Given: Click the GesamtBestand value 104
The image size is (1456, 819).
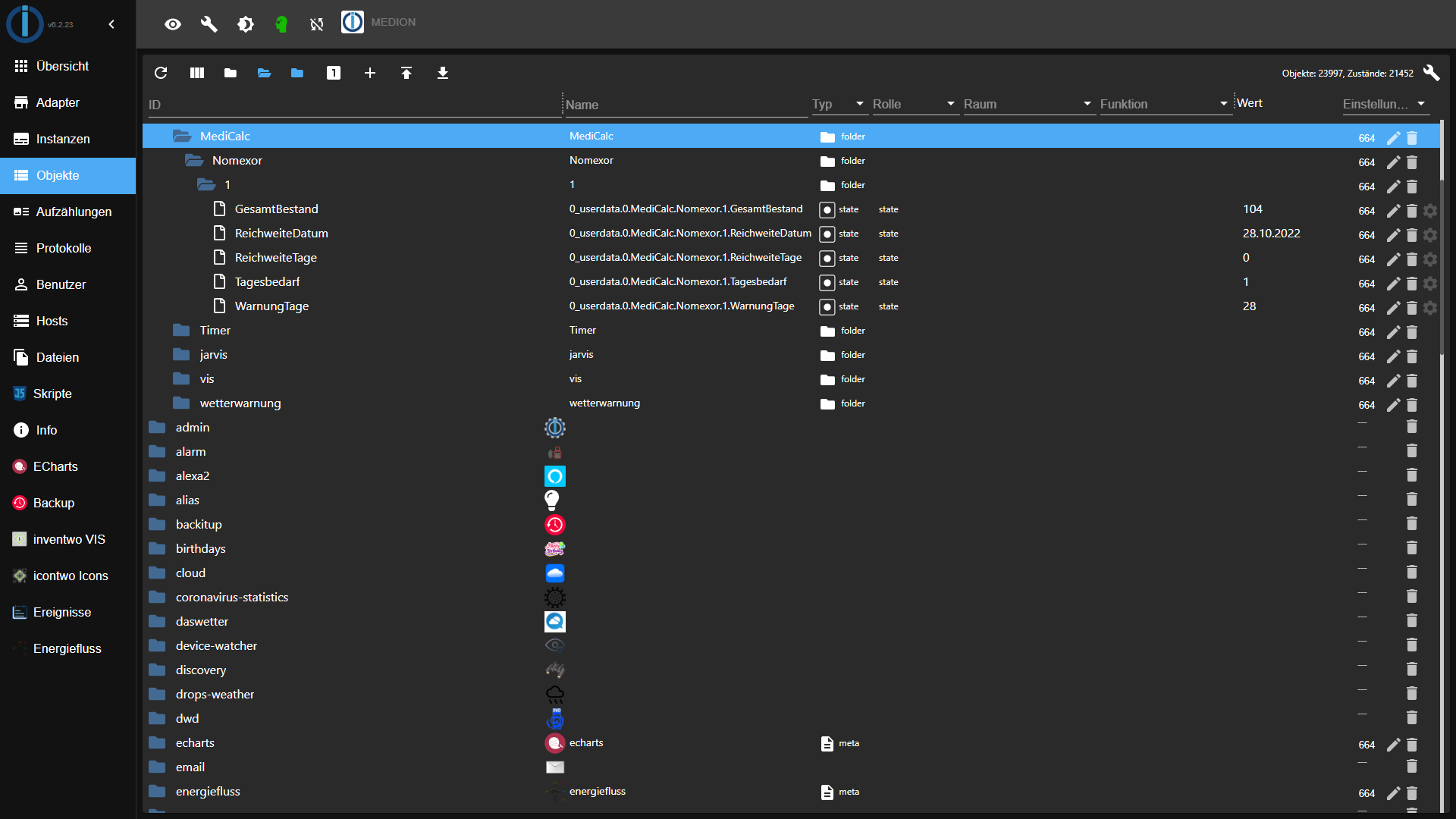Looking at the screenshot, I should click(1253, 209).
